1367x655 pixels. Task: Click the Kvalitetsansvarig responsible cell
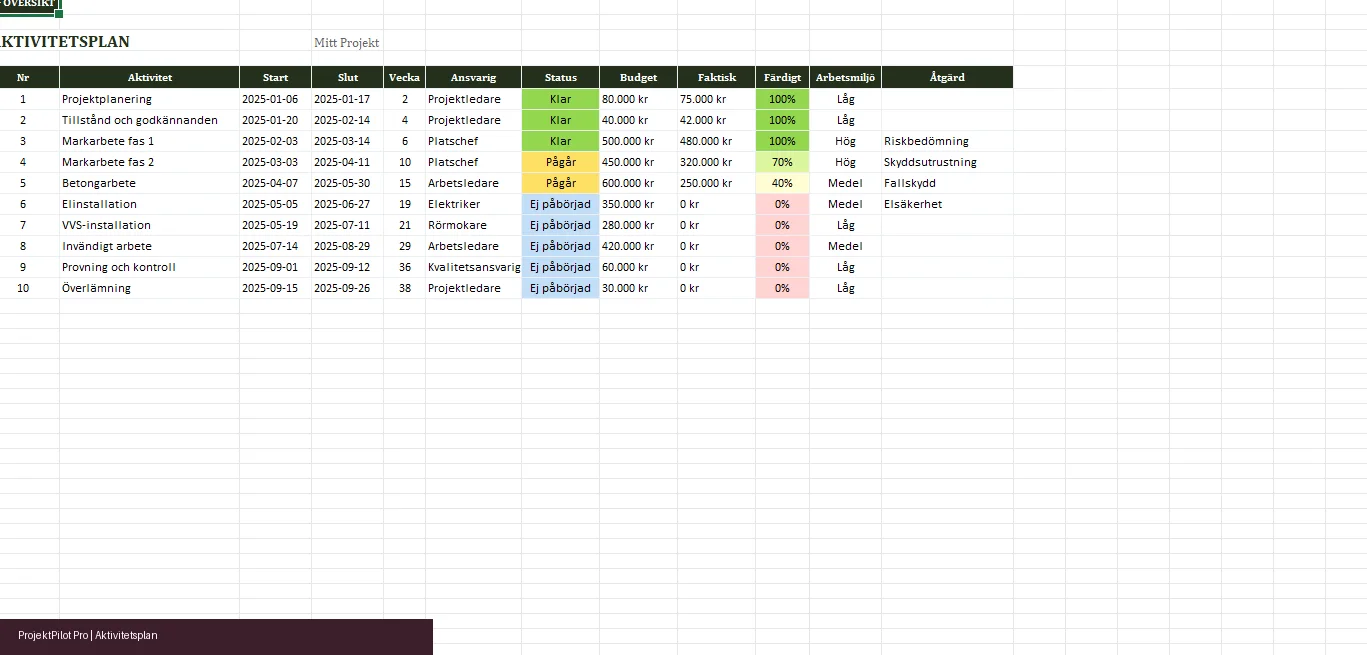(474, 267)
